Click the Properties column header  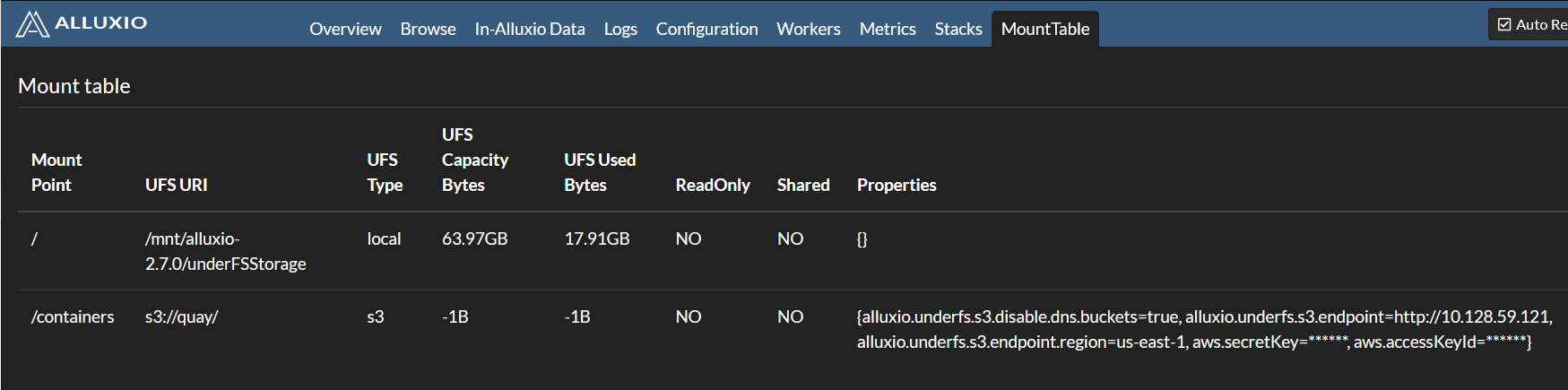pos(897,185)
